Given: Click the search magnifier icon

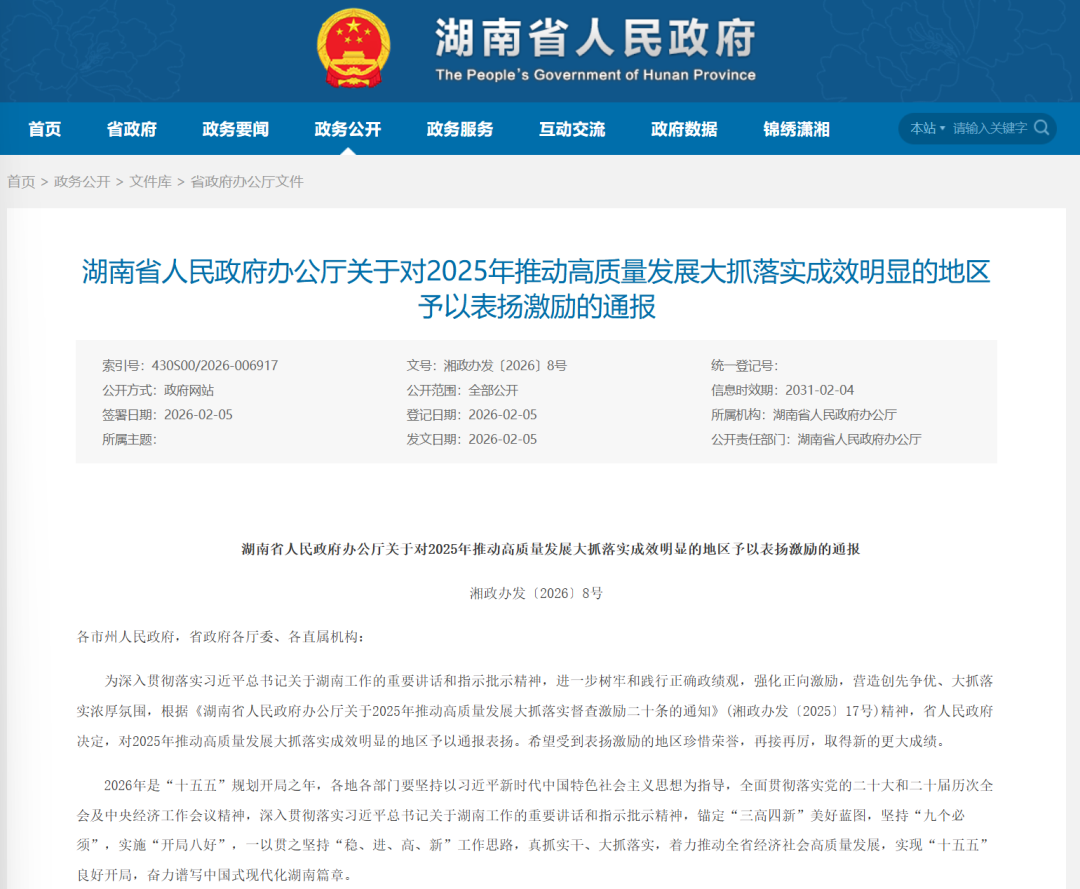Looking at the screenshot, I should 1041,128.
